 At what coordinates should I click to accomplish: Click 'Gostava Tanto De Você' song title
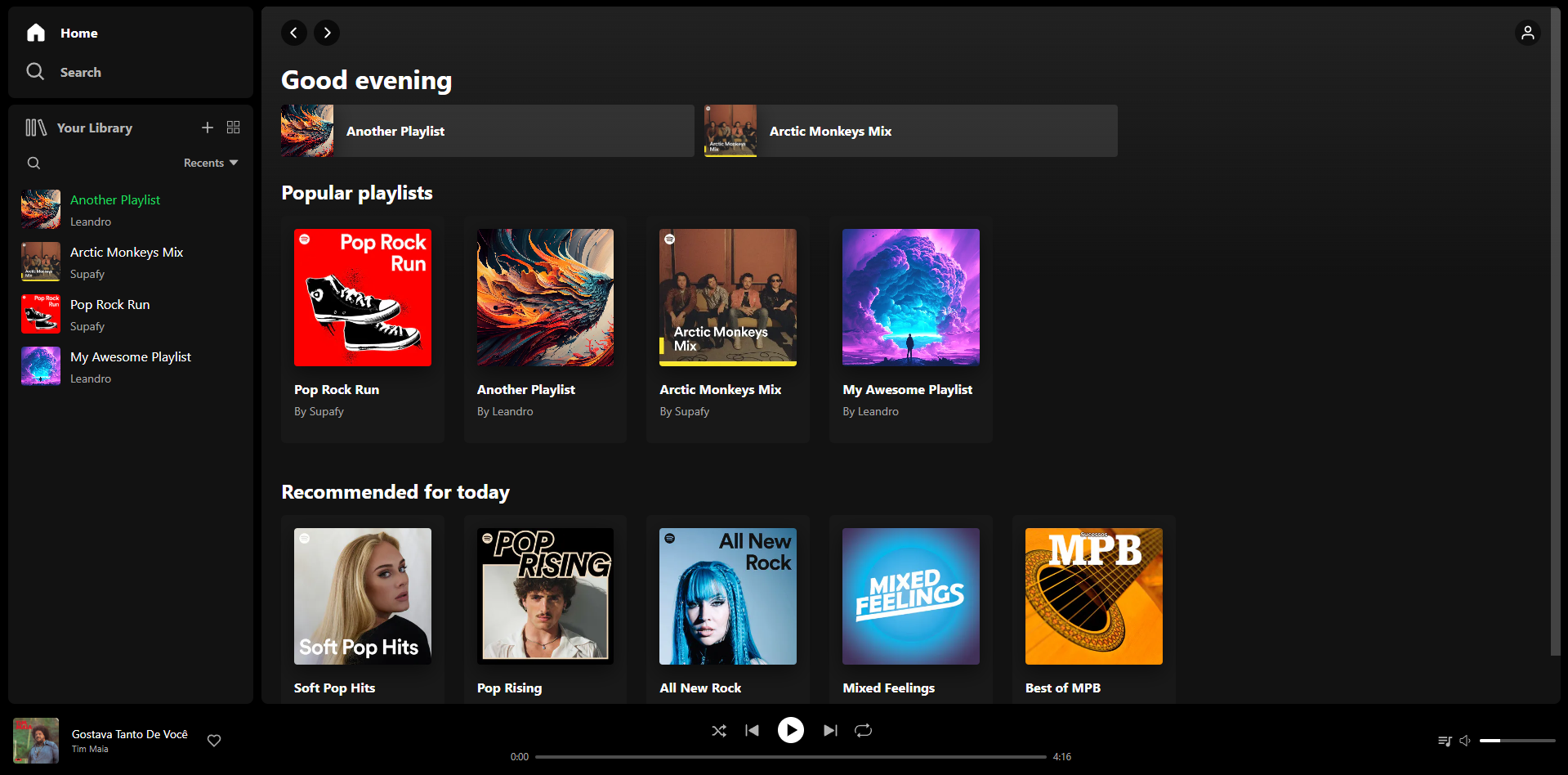[130, 734]
